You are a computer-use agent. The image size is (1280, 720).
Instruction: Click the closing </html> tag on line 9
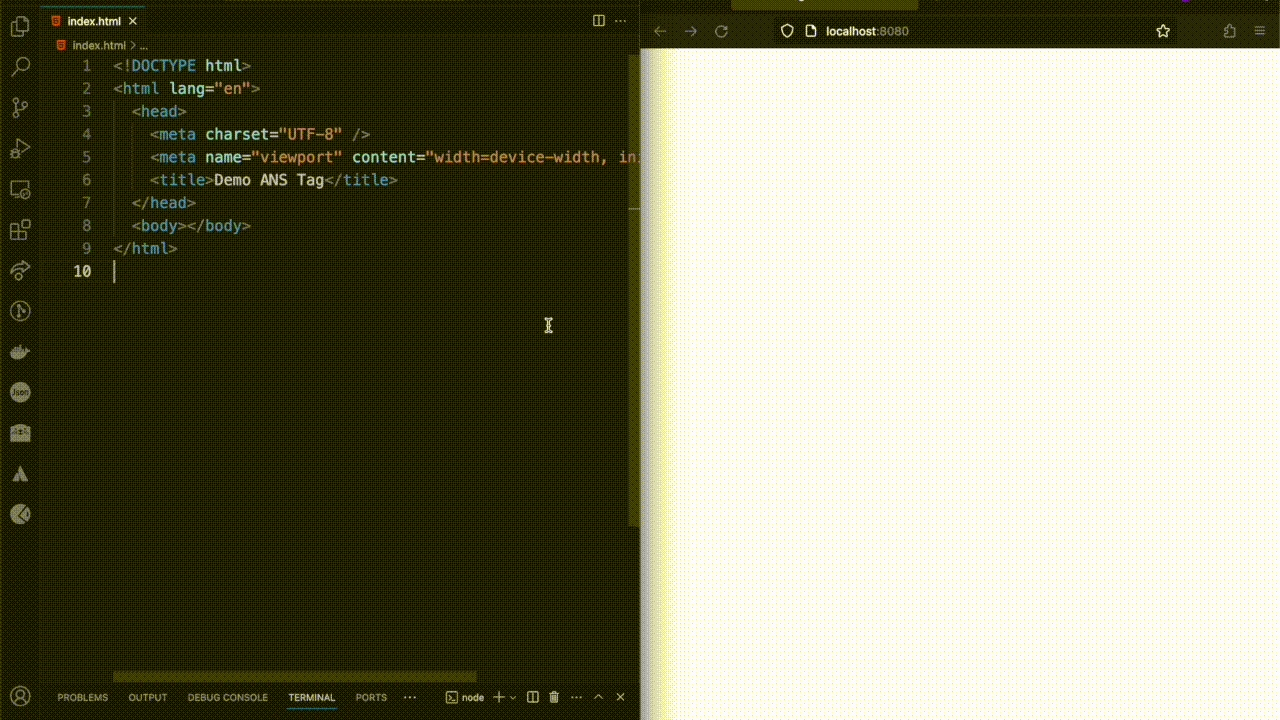point(145,248)
